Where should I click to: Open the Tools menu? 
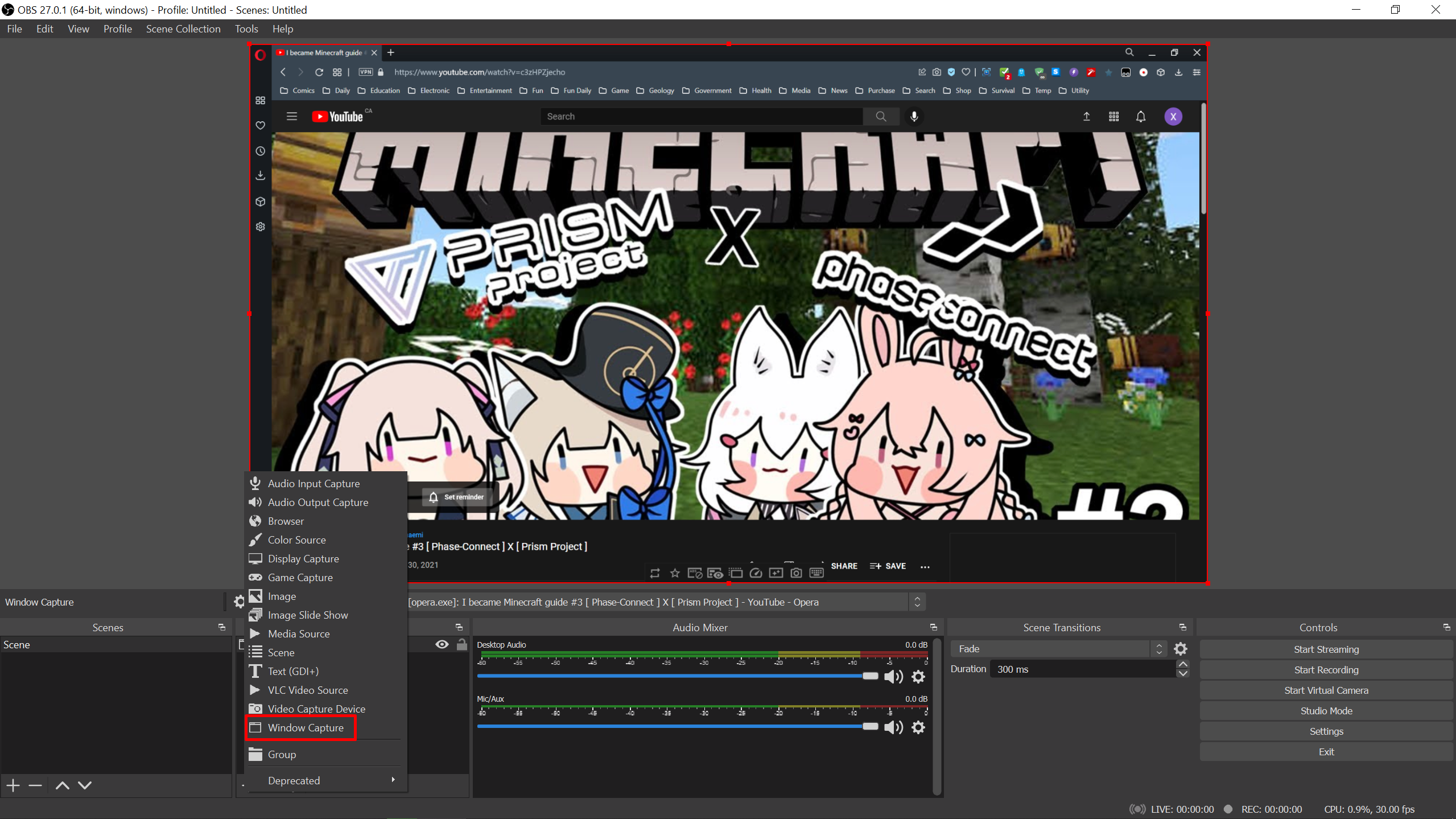point(246,28)
